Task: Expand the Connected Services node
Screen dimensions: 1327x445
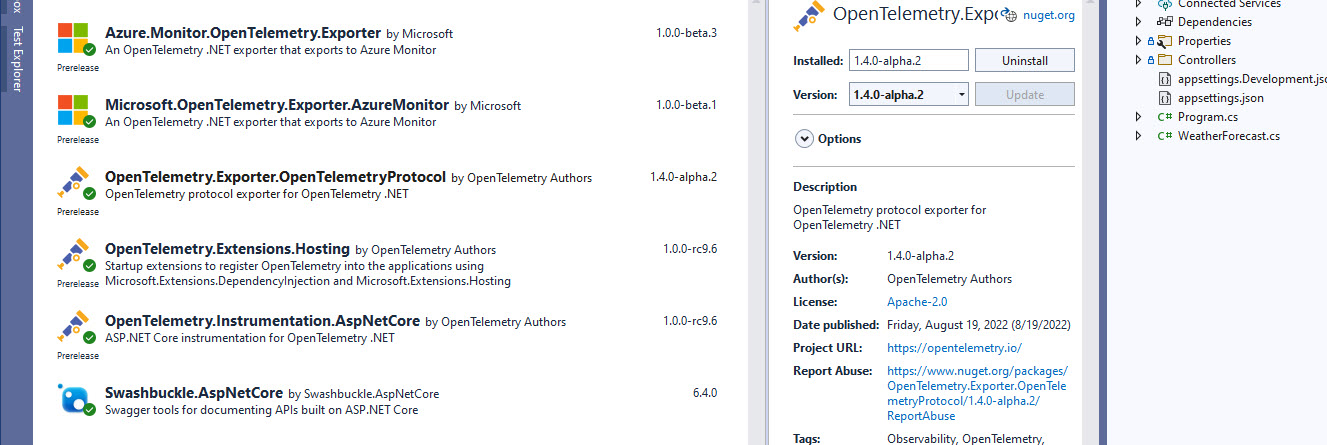Action: point(1139,4)
